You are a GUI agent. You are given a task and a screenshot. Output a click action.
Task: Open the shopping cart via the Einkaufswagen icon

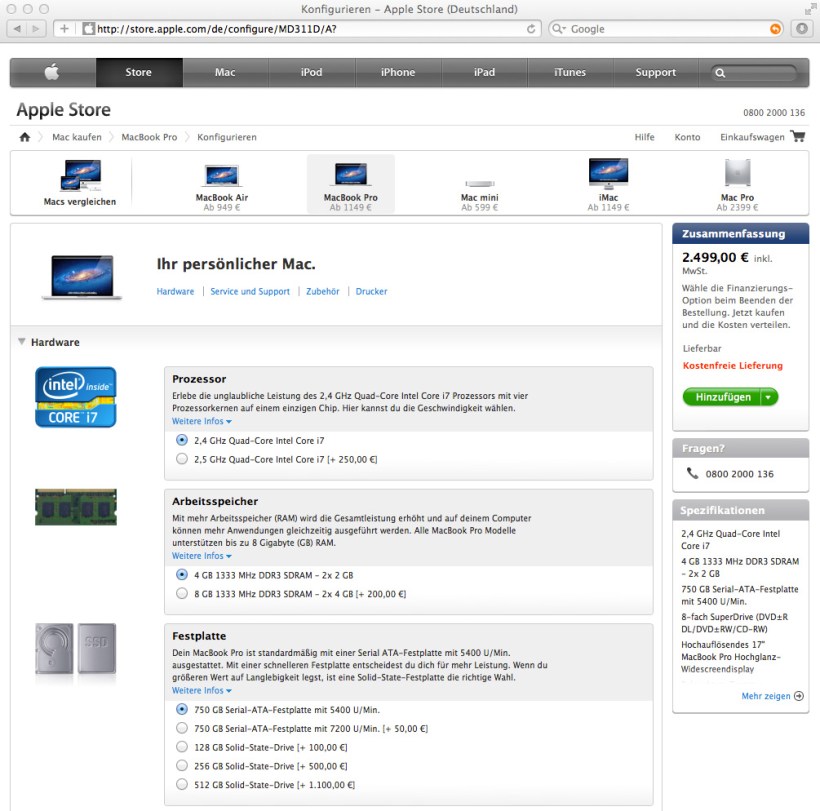click(797, 137)
